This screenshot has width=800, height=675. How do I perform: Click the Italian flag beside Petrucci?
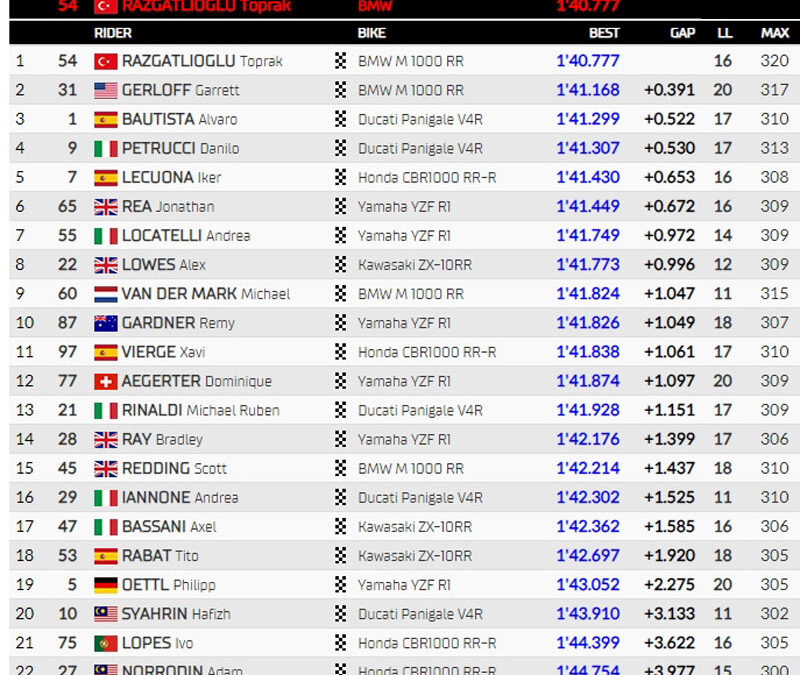coord(106,148)
